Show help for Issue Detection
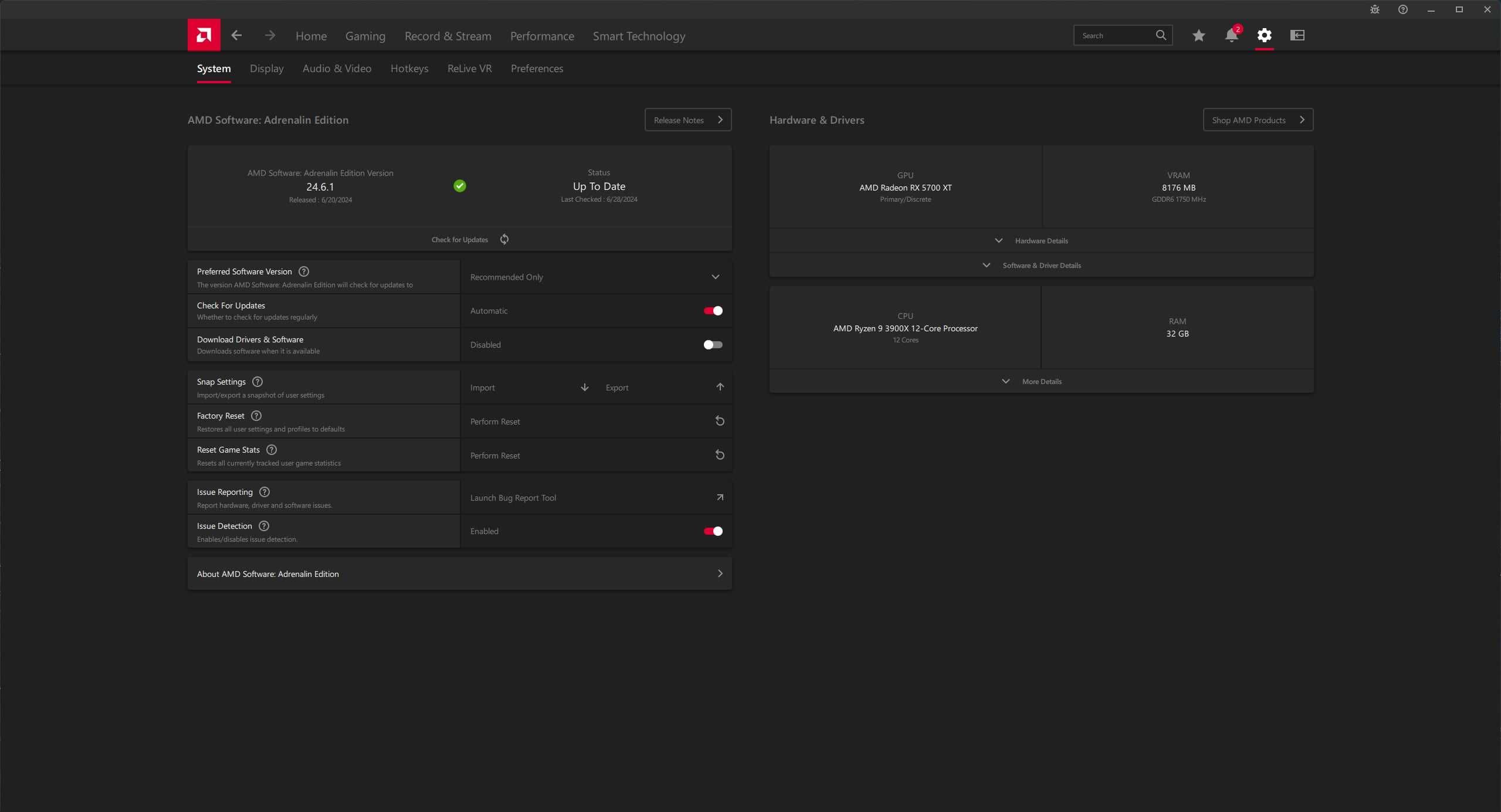 [263, 526]
